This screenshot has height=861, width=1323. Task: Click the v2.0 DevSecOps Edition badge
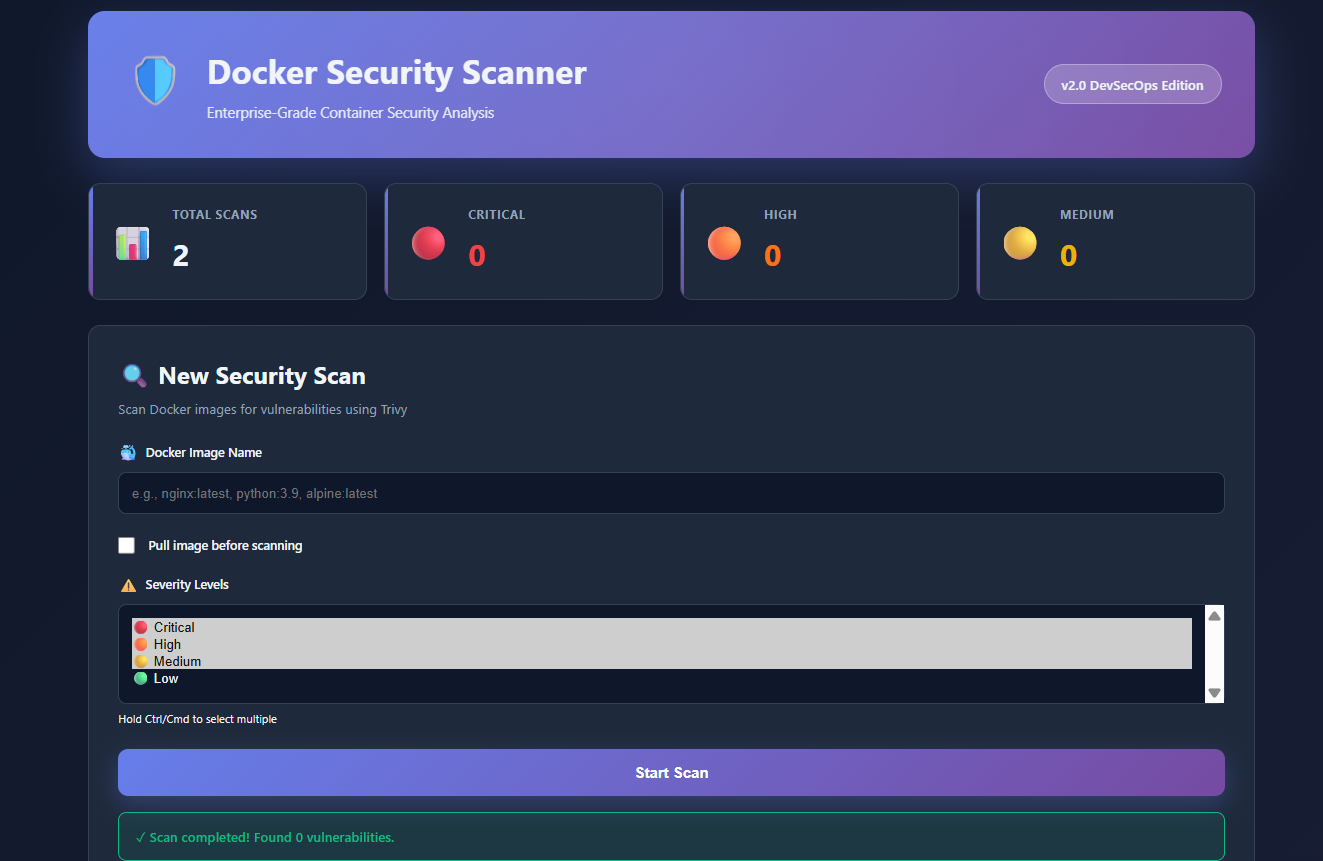pos(1132,85)
